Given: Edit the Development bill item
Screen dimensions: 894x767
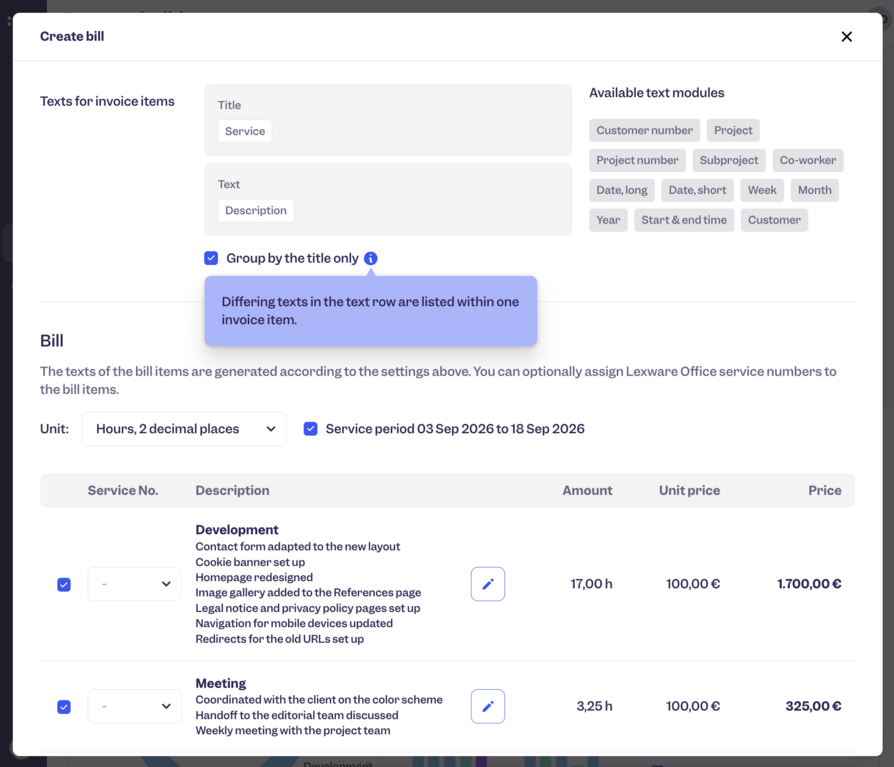Looking at the screenshot, I should (487, 584).
